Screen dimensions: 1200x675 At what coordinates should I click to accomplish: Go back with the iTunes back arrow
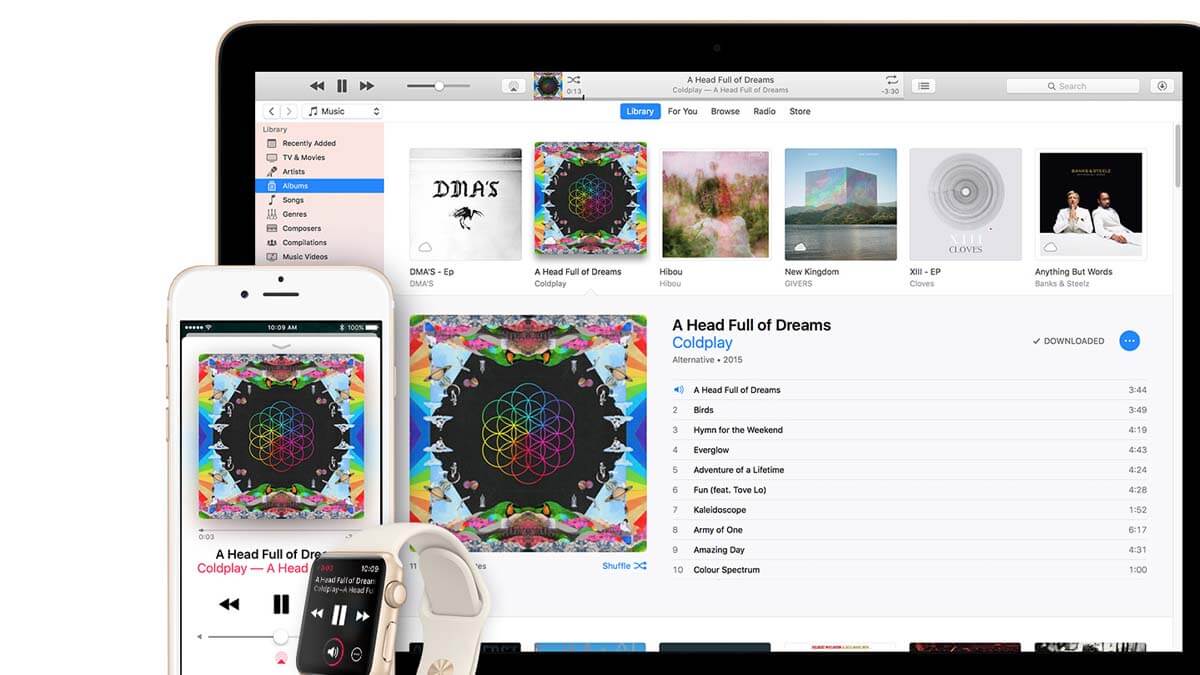271,111
